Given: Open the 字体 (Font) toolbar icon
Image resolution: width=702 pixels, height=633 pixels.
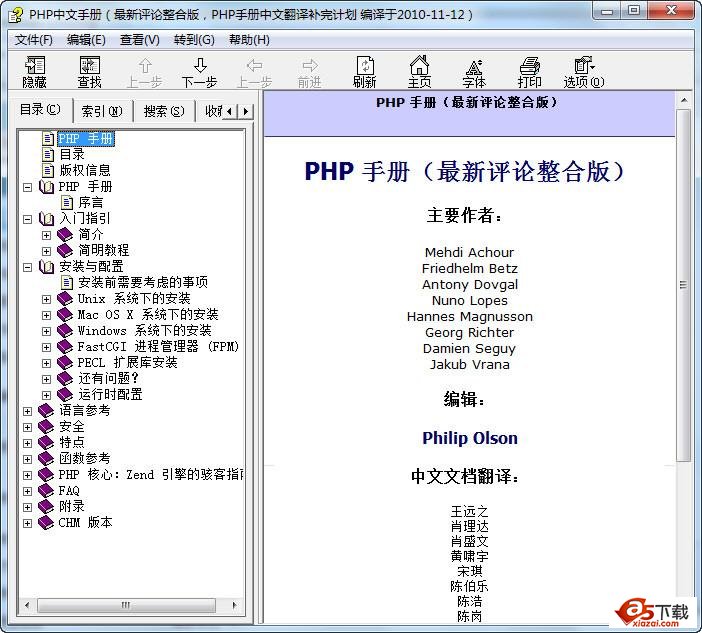Looking at the screenshot, I should 474,72.
